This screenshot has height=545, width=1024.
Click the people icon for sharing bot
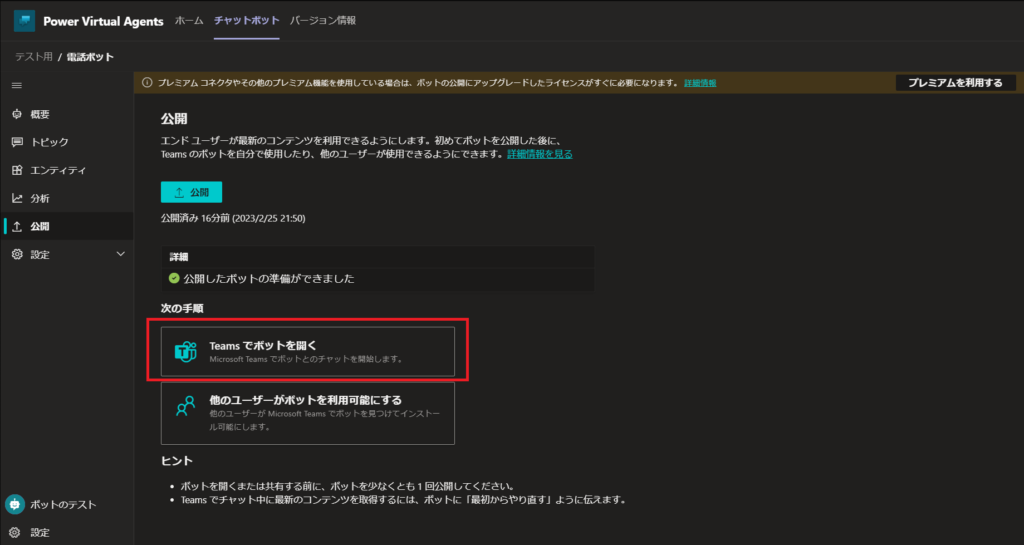(x=185, y=406)
